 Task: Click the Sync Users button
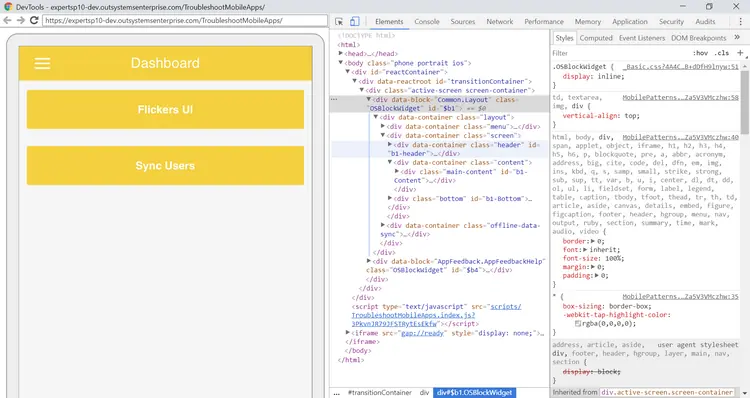click(165, 166)
